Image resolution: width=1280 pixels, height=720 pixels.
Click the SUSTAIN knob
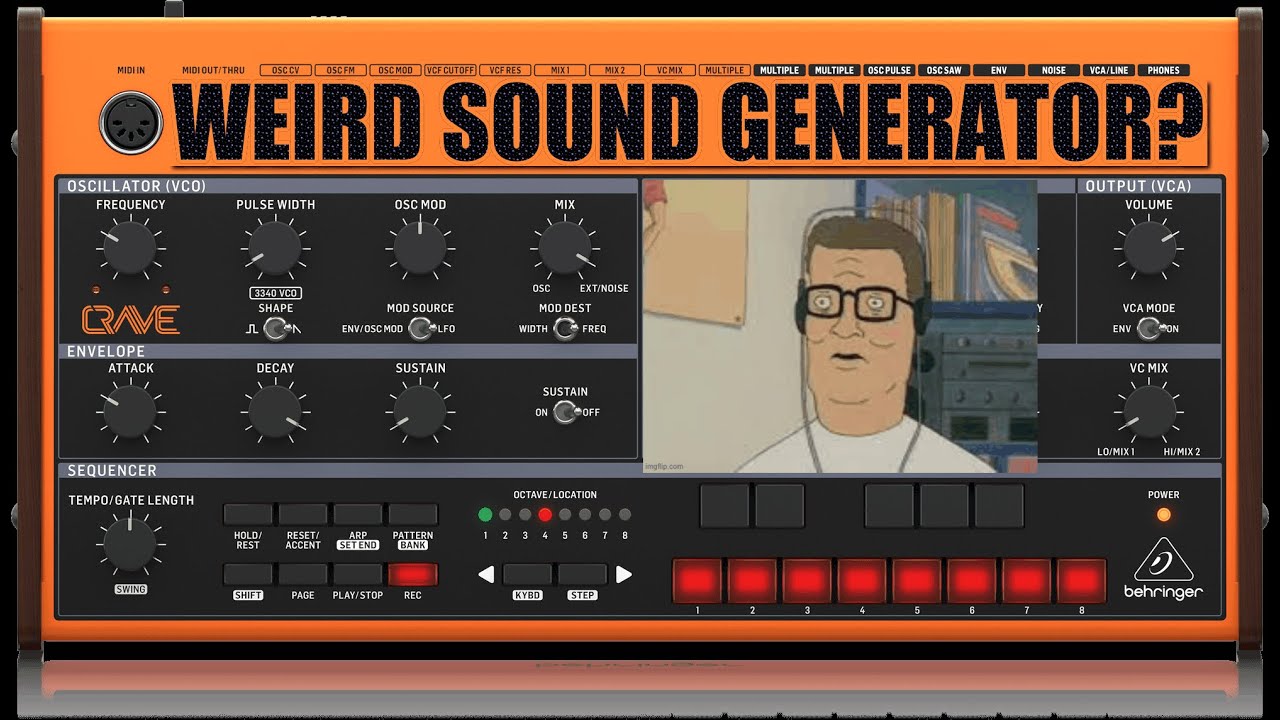click(421, 412)
